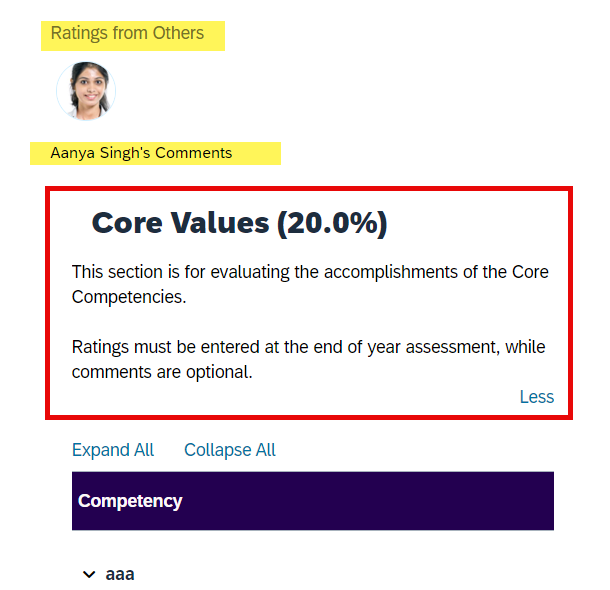Image resolution: width=610 pixels, height=590 pixels.
Task: Click the text about ratings being required
Action: (309, 359)
